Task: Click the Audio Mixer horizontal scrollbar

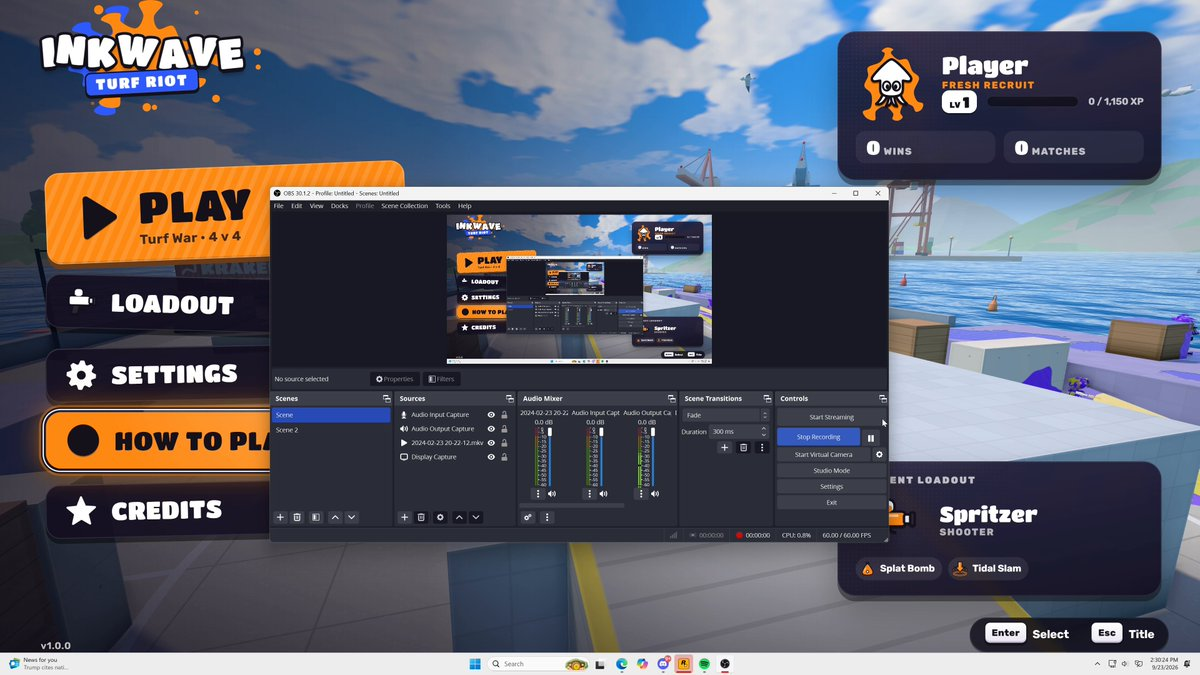Action: (x=572, y=505)
